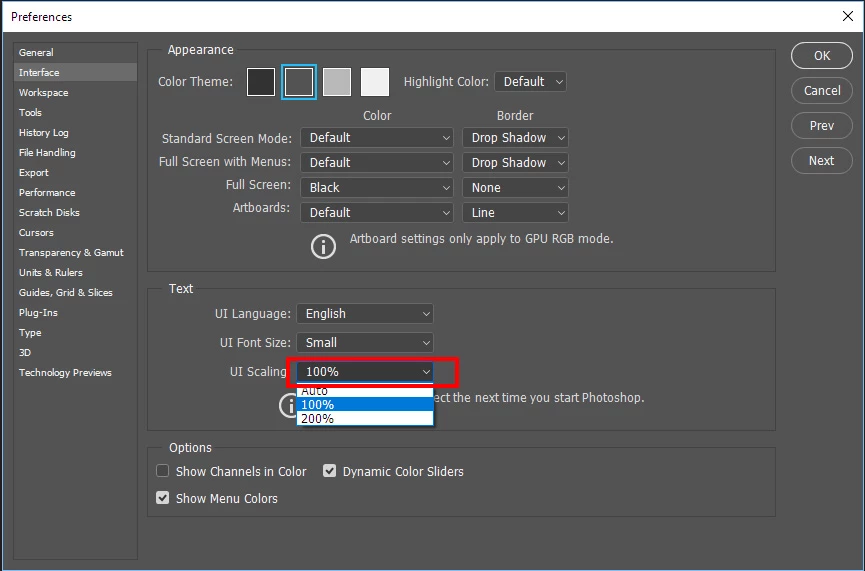Open the Type preferences category
This screenshot has width=865, height=571.
[75, 333]
